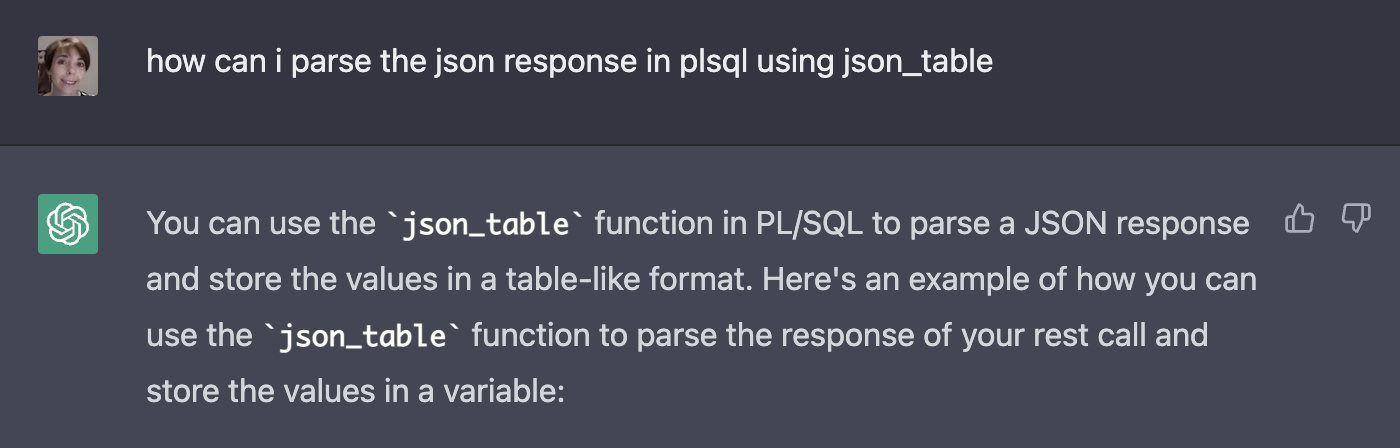Click the second `json_table` inline code in reply
The width and height of the screenshot is (1400, 448).
point(362,335)
